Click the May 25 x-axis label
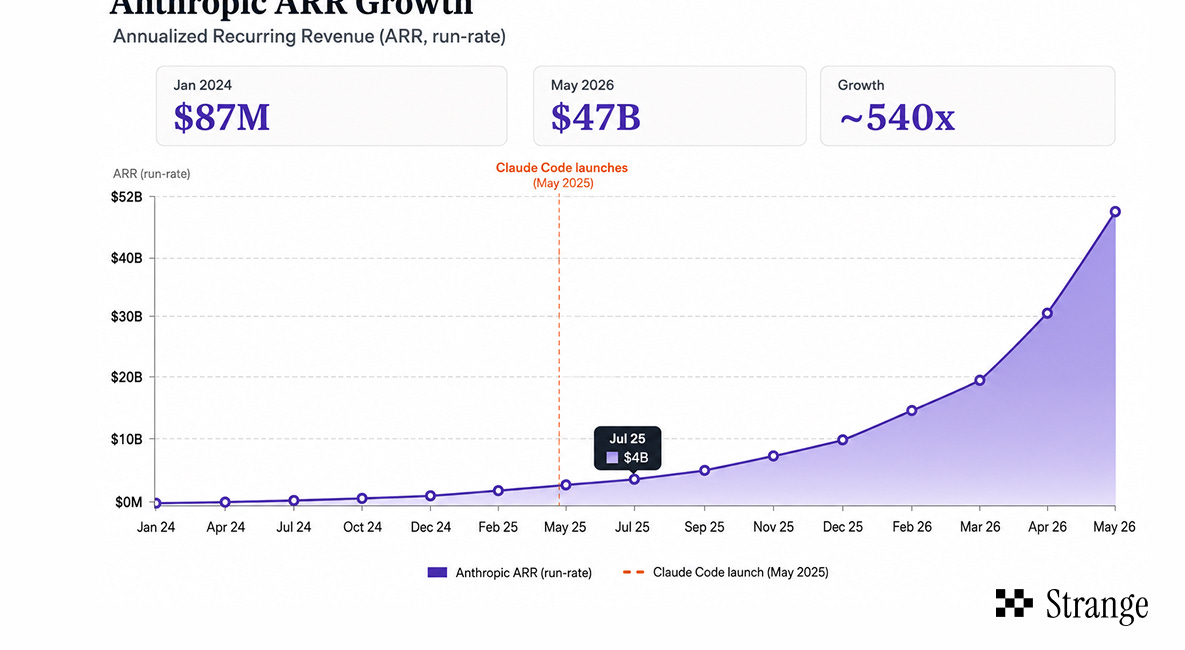This screenshot has height=650, width=1185. click(565, 527)
